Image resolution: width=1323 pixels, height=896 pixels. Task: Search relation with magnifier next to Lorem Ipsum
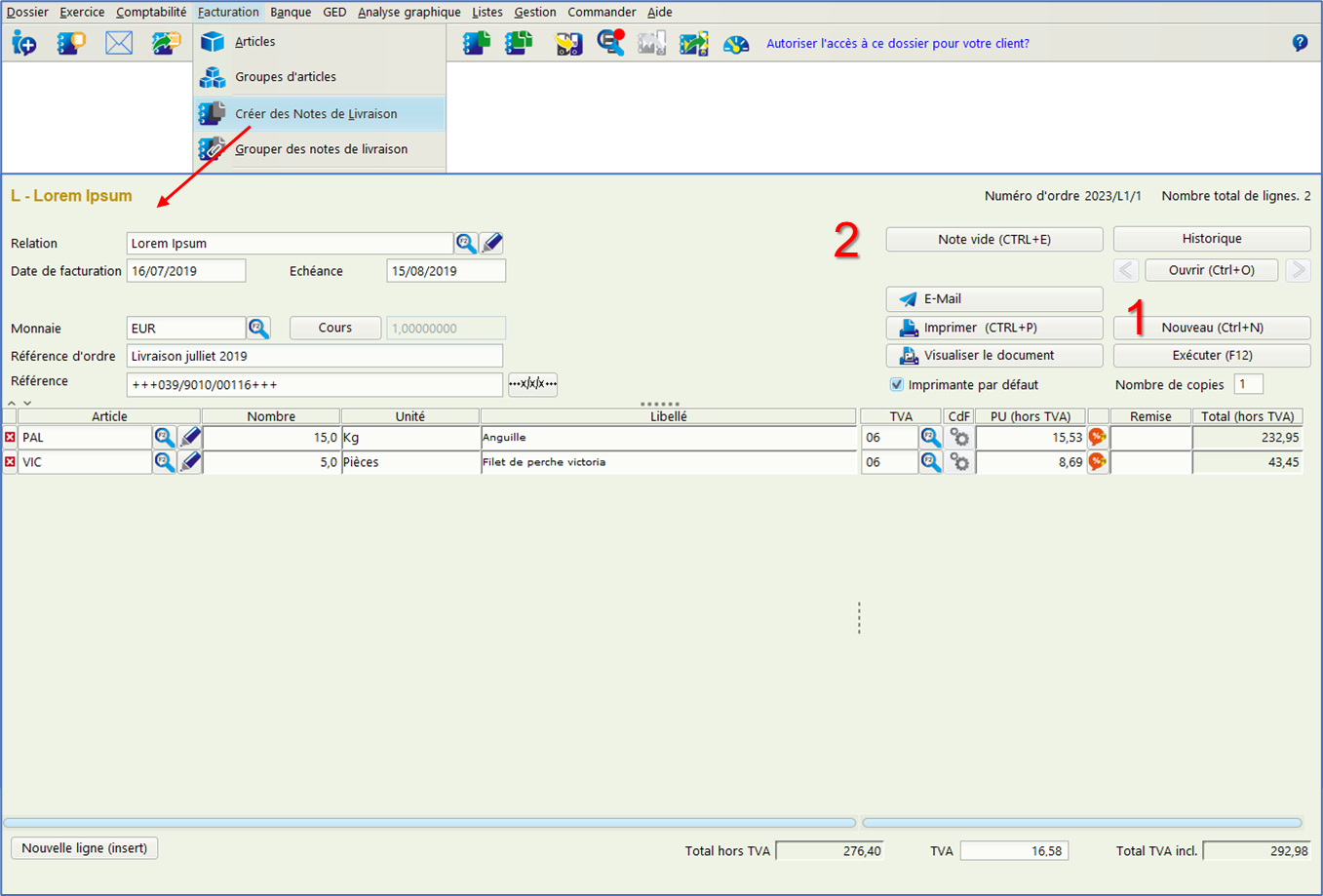[466, 243]
